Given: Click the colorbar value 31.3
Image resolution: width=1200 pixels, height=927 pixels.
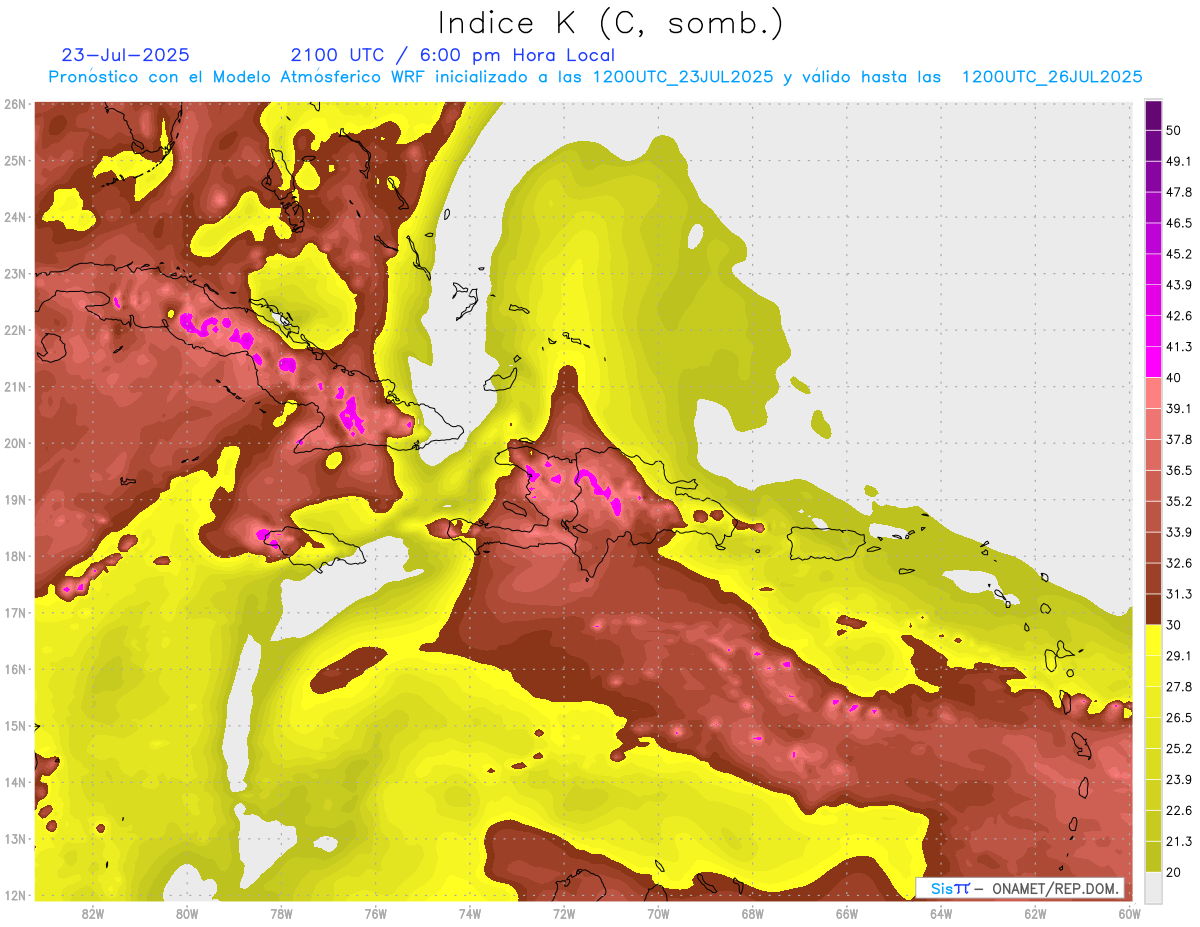Looking at the screenshot, I should pos(1179,594).
